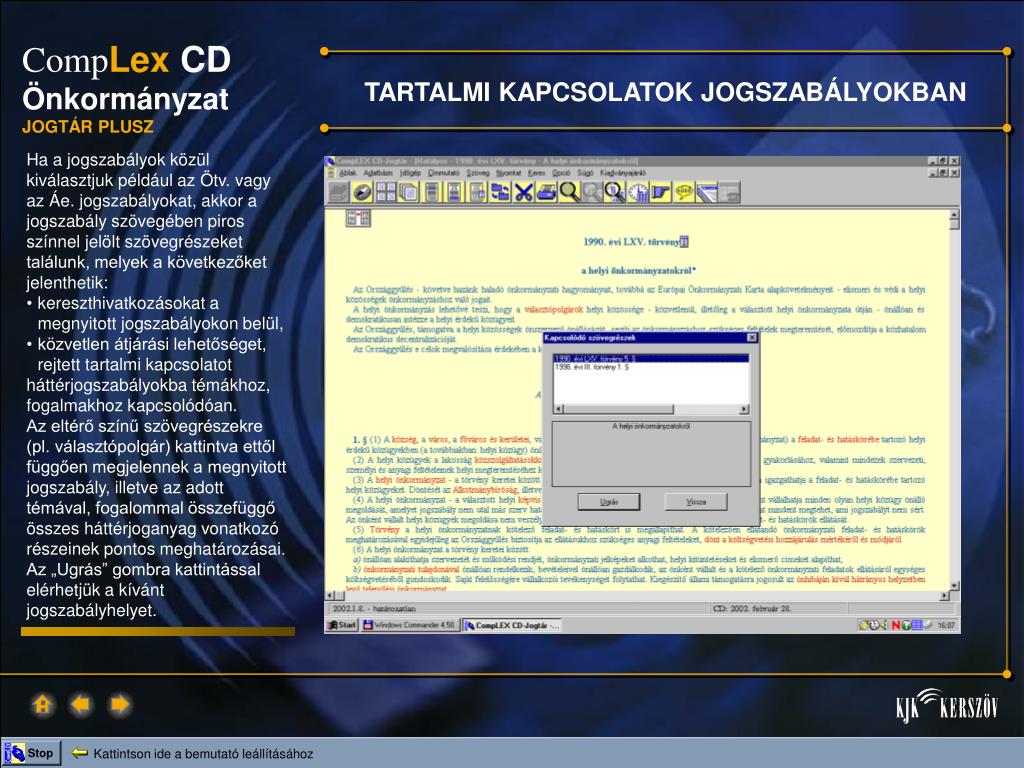This screenshot has height=768, width=1024.
Task: Click the document horizontal scroll-left arrow
Action: [330, 596]
